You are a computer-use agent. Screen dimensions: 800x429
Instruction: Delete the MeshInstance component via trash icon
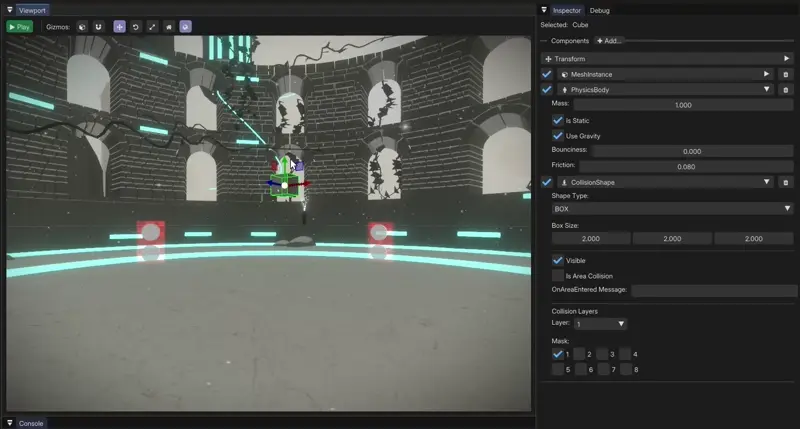click(x=786, y=74)
